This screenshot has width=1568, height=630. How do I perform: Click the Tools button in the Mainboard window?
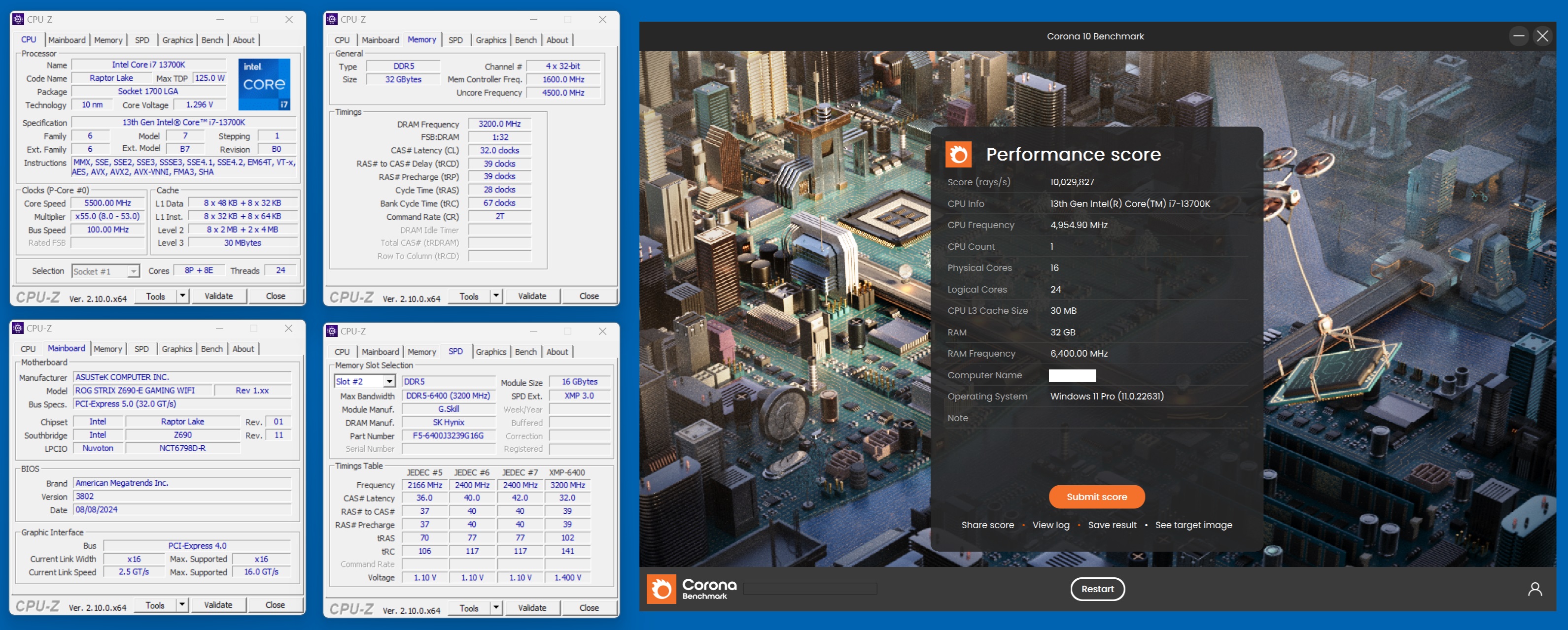155,605
